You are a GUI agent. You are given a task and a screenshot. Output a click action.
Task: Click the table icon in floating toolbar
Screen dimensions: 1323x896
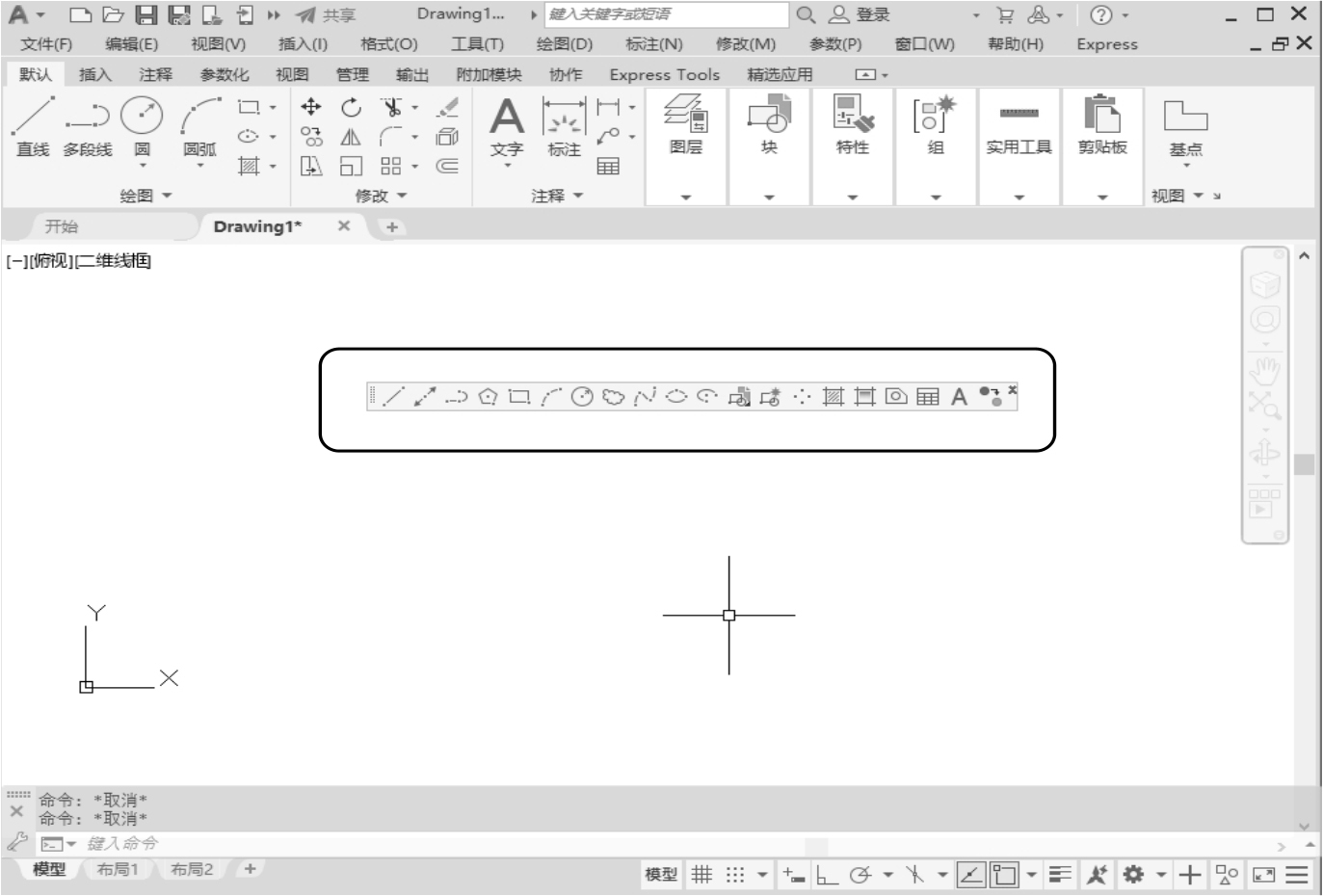[928, 397]
